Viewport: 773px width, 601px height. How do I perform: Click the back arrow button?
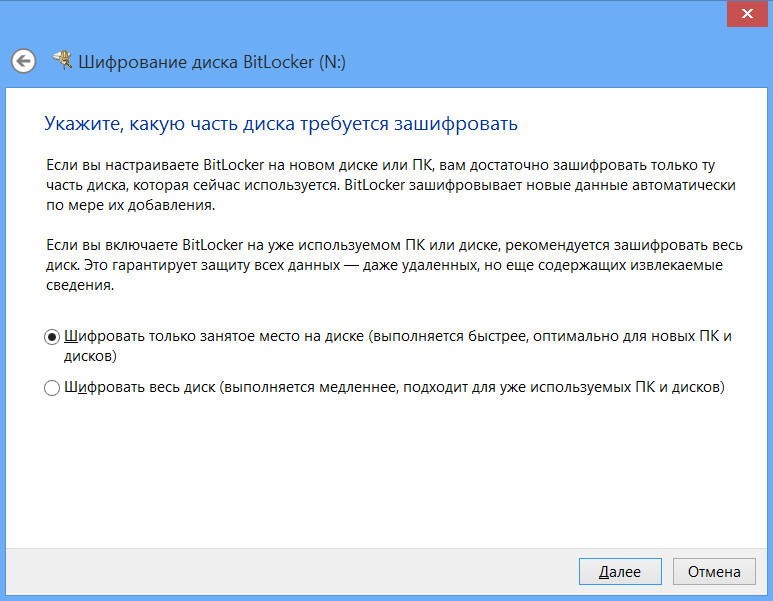(24, 61)
